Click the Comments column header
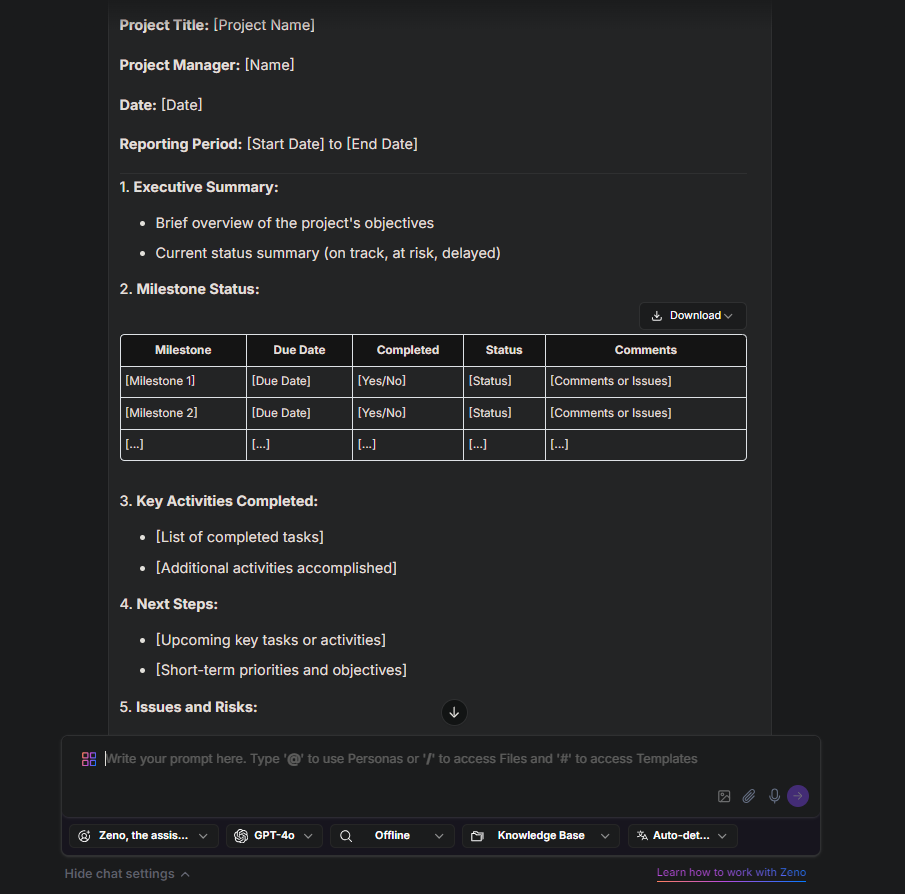The width and height of the screenshot is (905, 894). tap(645, 350)
